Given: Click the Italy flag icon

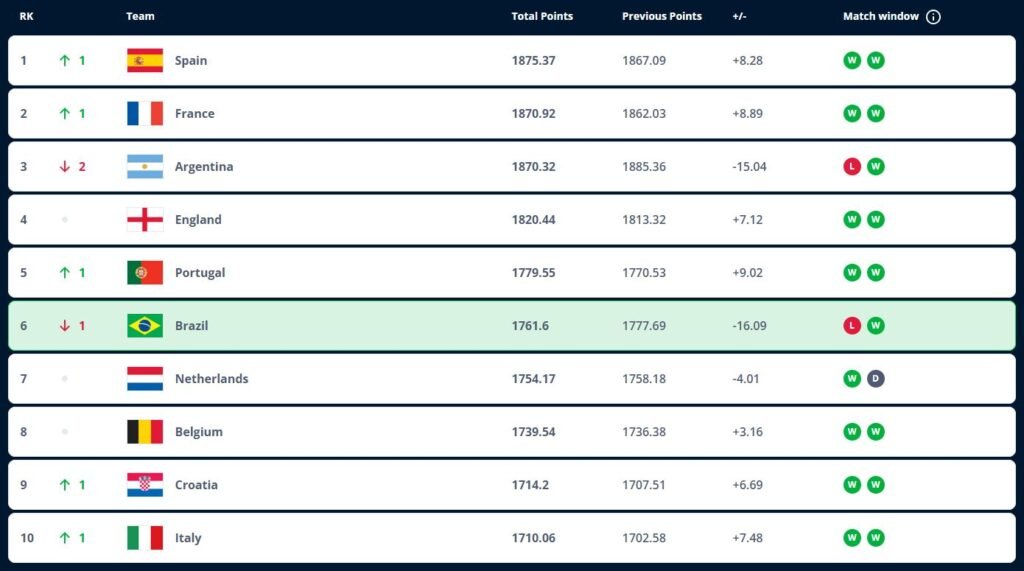Looking at the screenshot, I should 145,538.
